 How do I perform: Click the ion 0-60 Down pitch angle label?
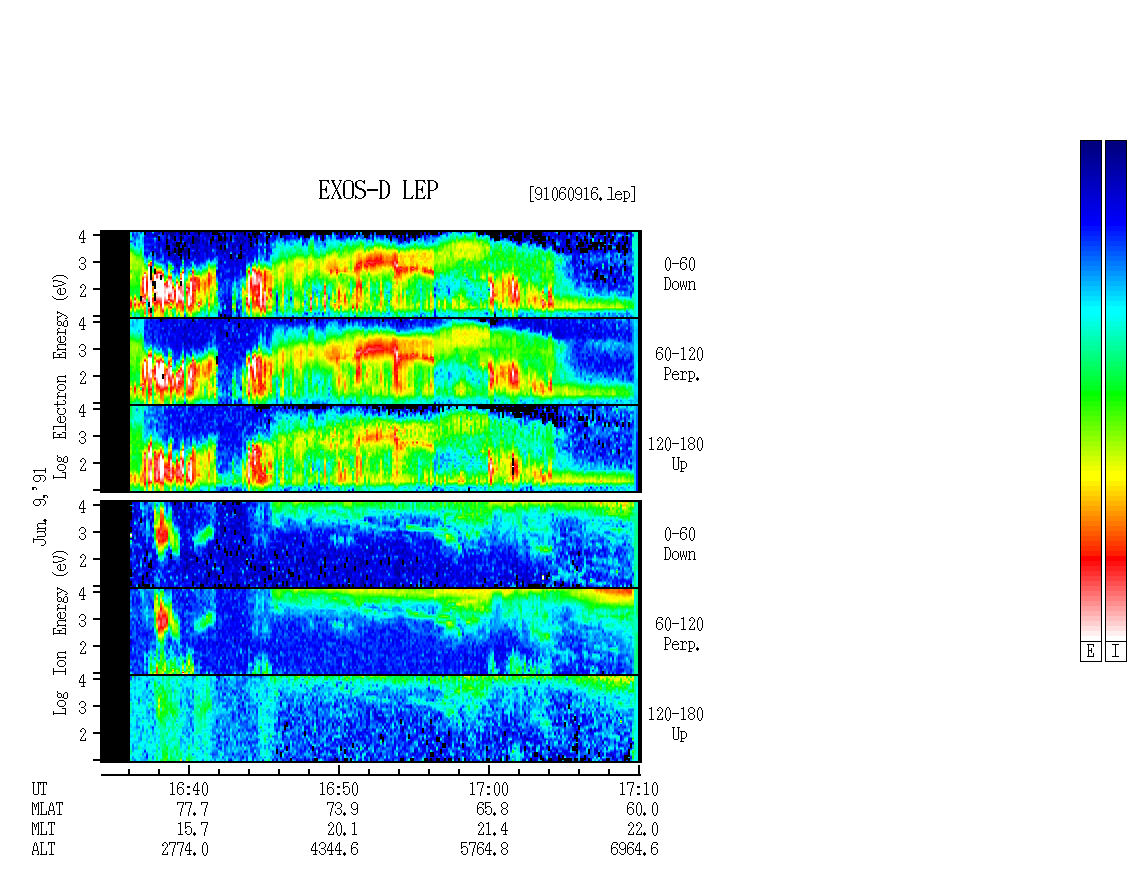(x=680, y=544)
